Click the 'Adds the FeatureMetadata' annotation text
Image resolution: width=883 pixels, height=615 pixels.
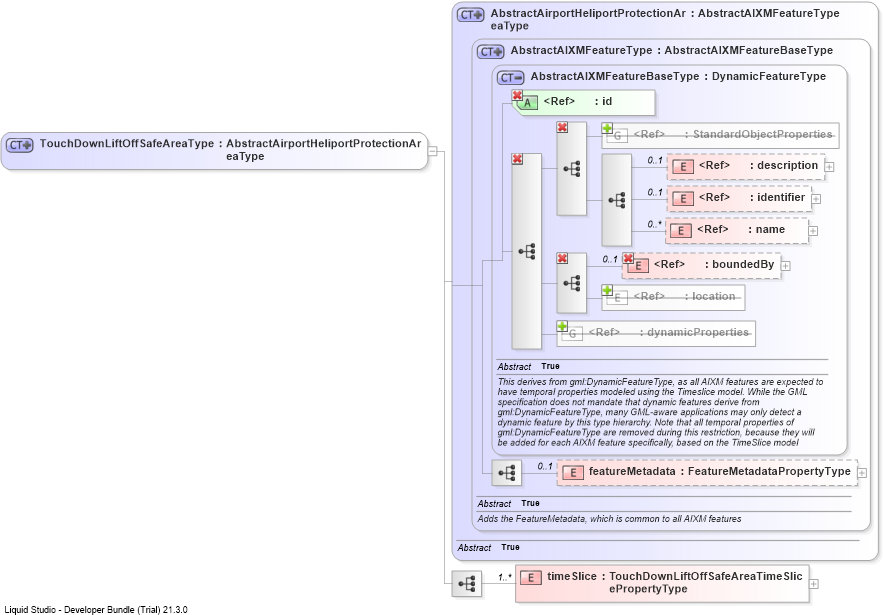tap(609, 519)
